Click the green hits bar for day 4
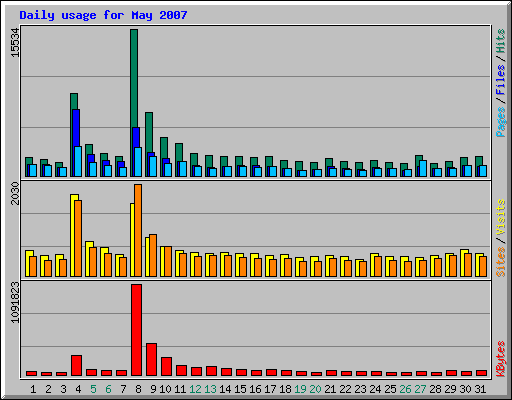Screen dimensions: 512x400 pyautogui.click(x=74, y=101)
